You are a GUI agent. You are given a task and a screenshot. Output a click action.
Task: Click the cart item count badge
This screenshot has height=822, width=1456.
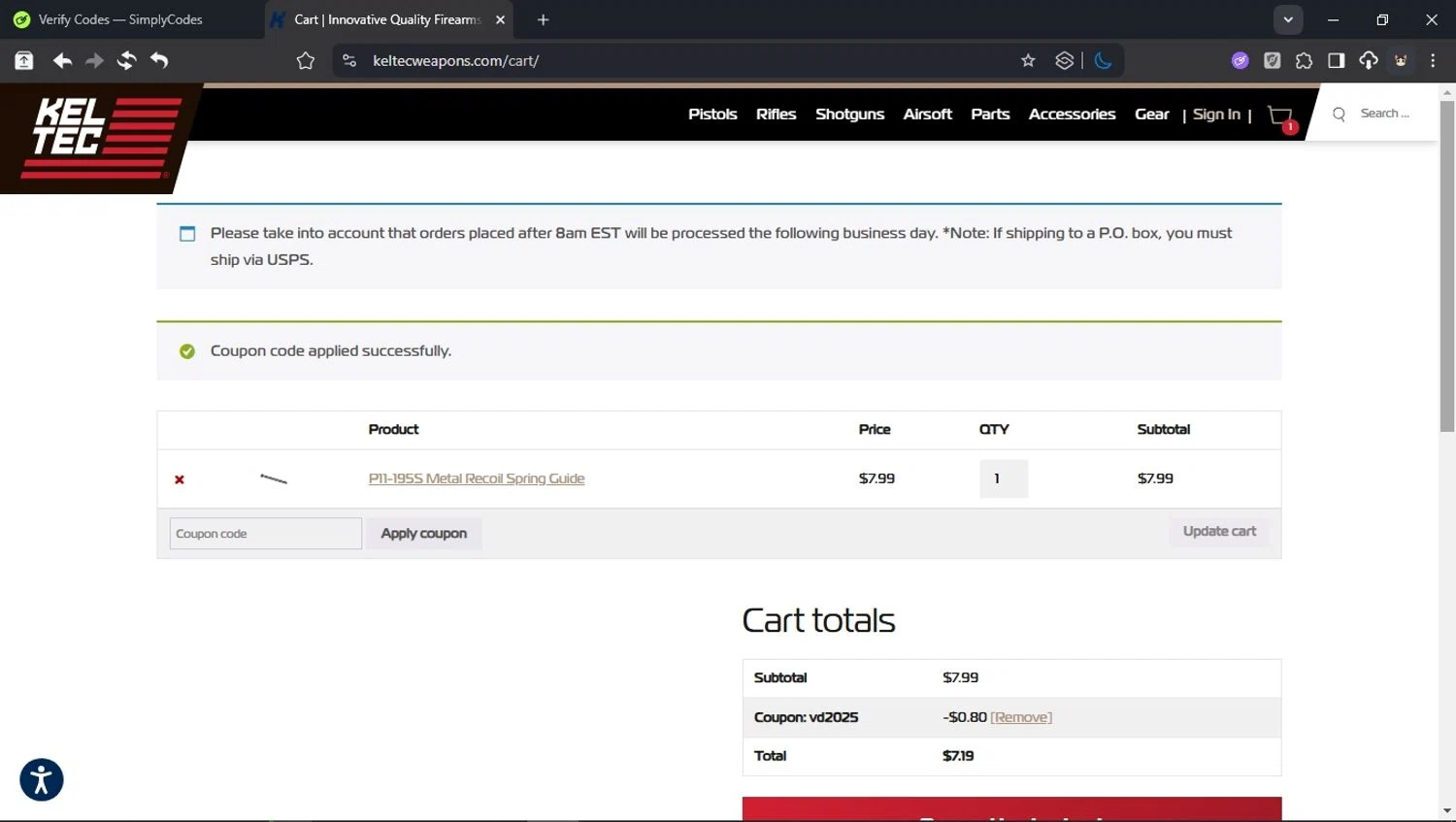[1291, 127]
